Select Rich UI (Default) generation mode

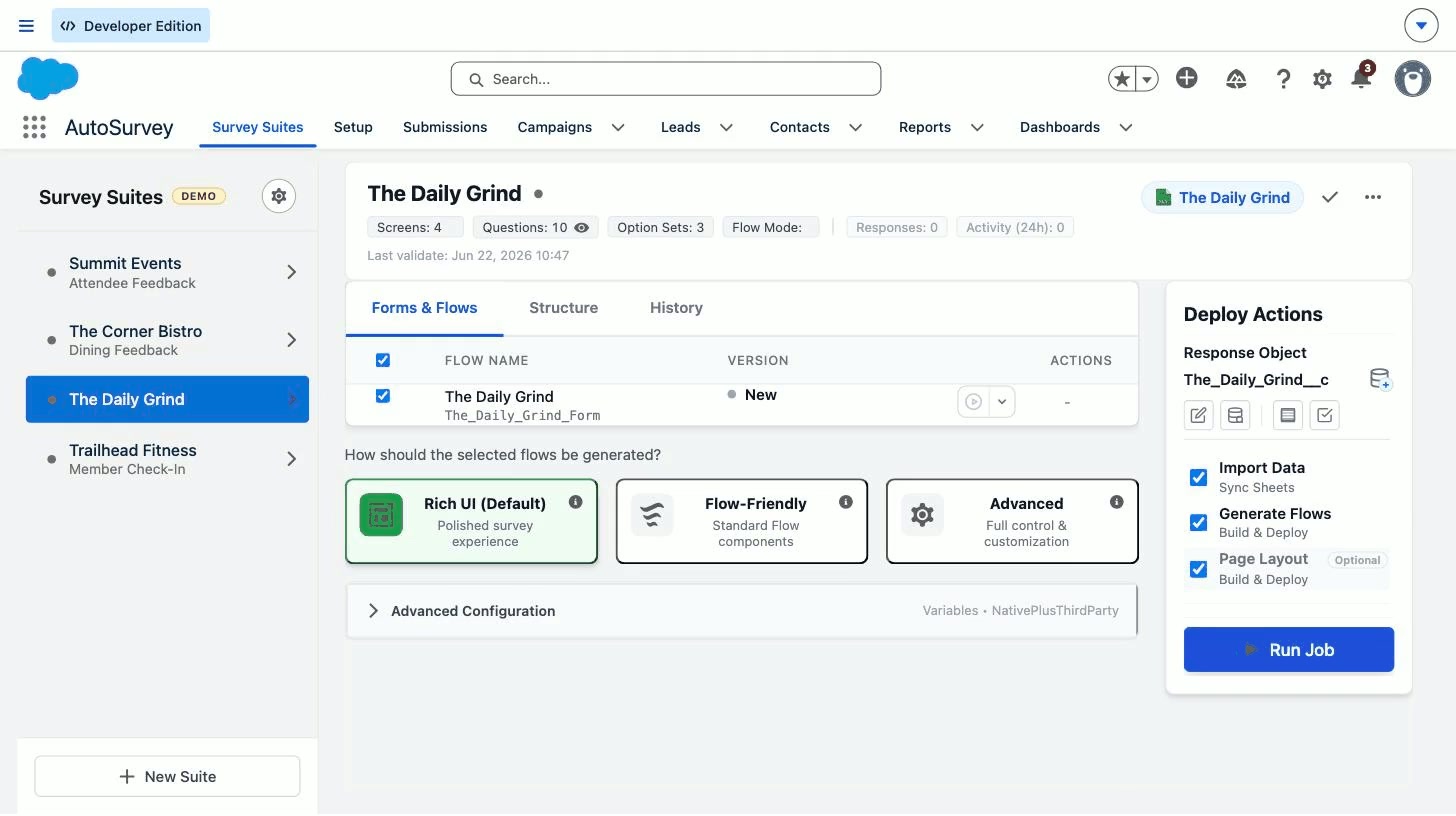(x=471, y=521)
